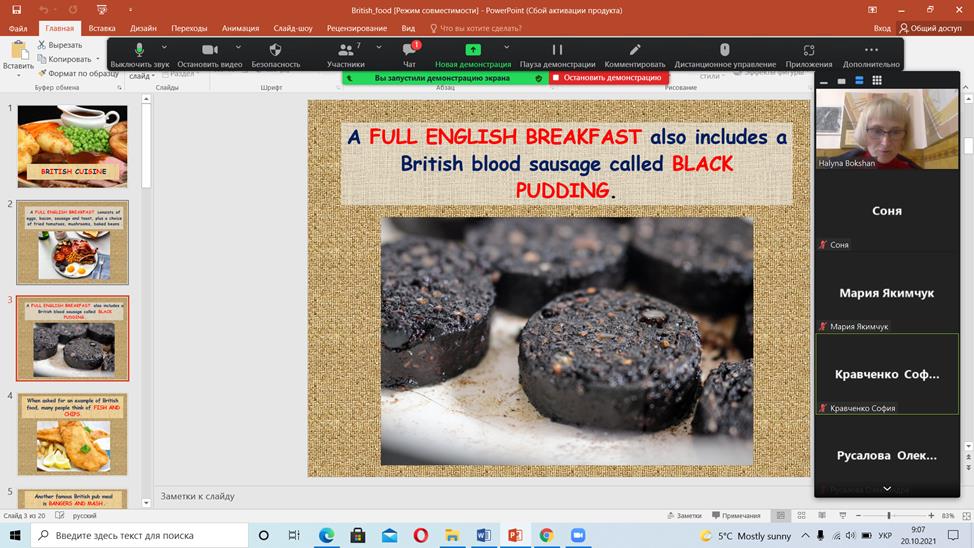
Task: Open Remote Control (Дистанционное управление)
Action: click(725, 50)
